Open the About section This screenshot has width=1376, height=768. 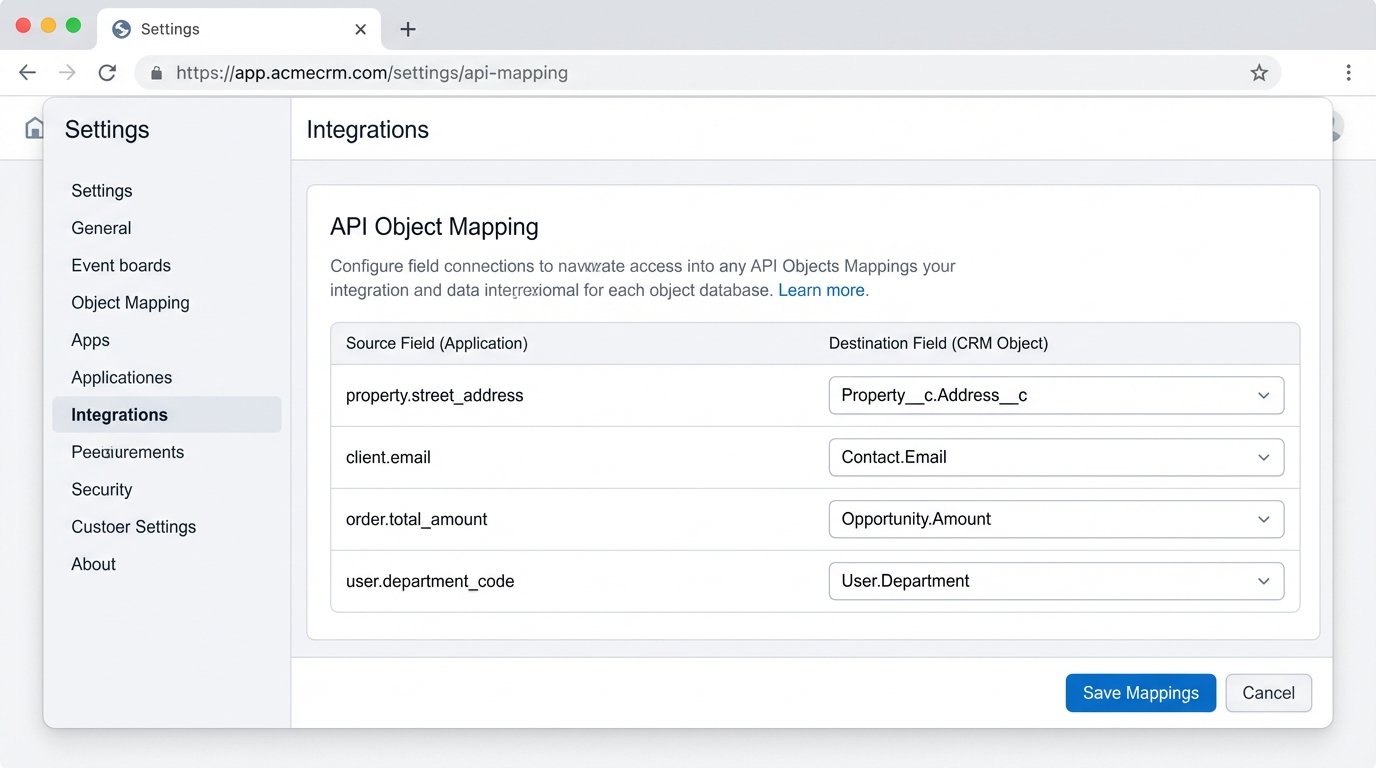[x=93, y=564]
